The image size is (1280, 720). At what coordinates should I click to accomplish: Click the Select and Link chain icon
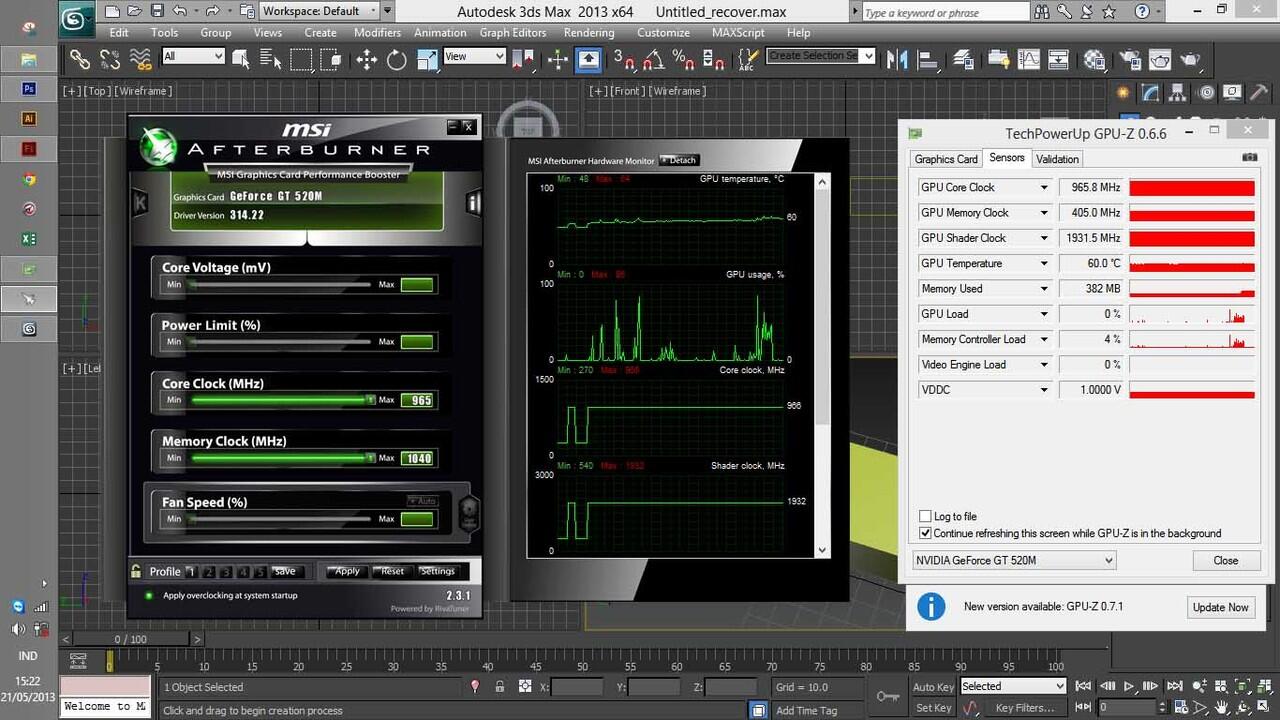tap(79, 60)
